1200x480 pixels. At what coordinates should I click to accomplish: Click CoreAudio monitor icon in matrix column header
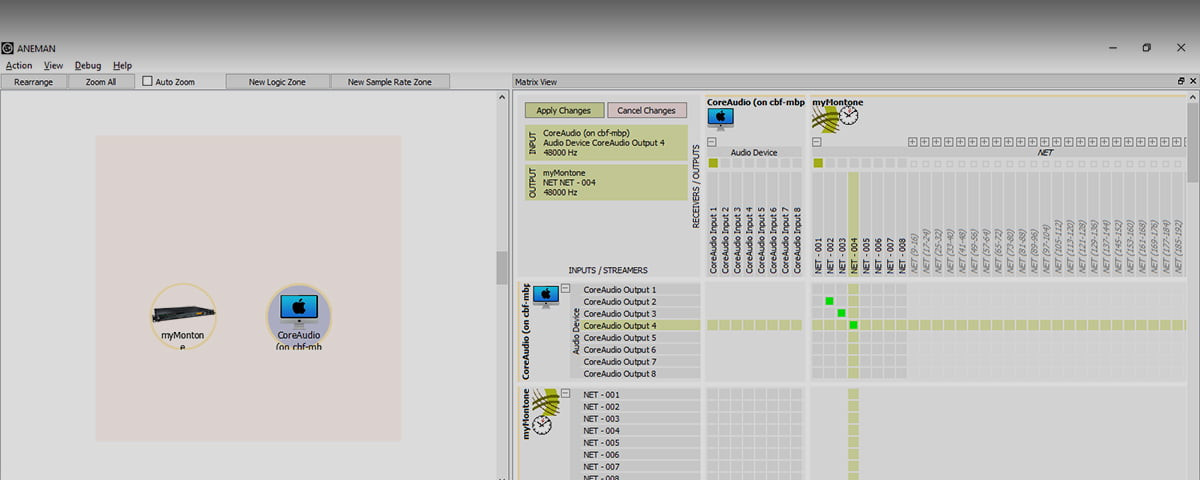point(720,119)
